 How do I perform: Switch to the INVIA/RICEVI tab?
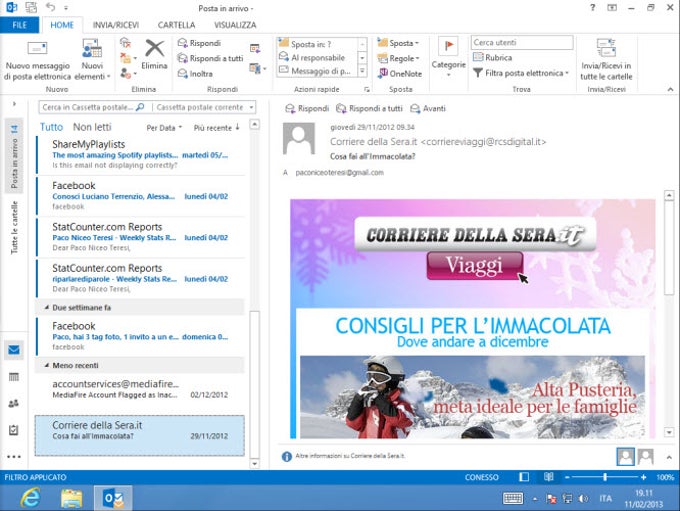pos(116,25)
